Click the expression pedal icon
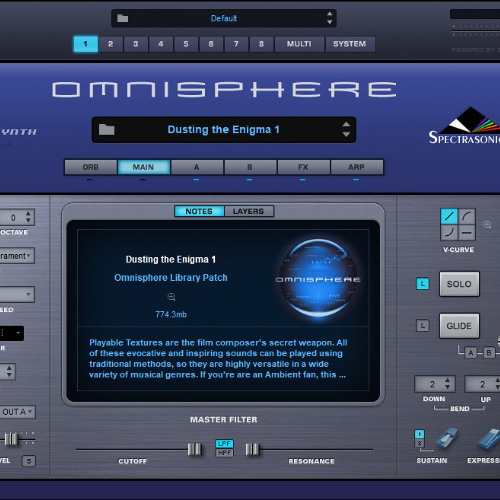The height and width of the screenshot is (500, 500). [x=489, y=438]
